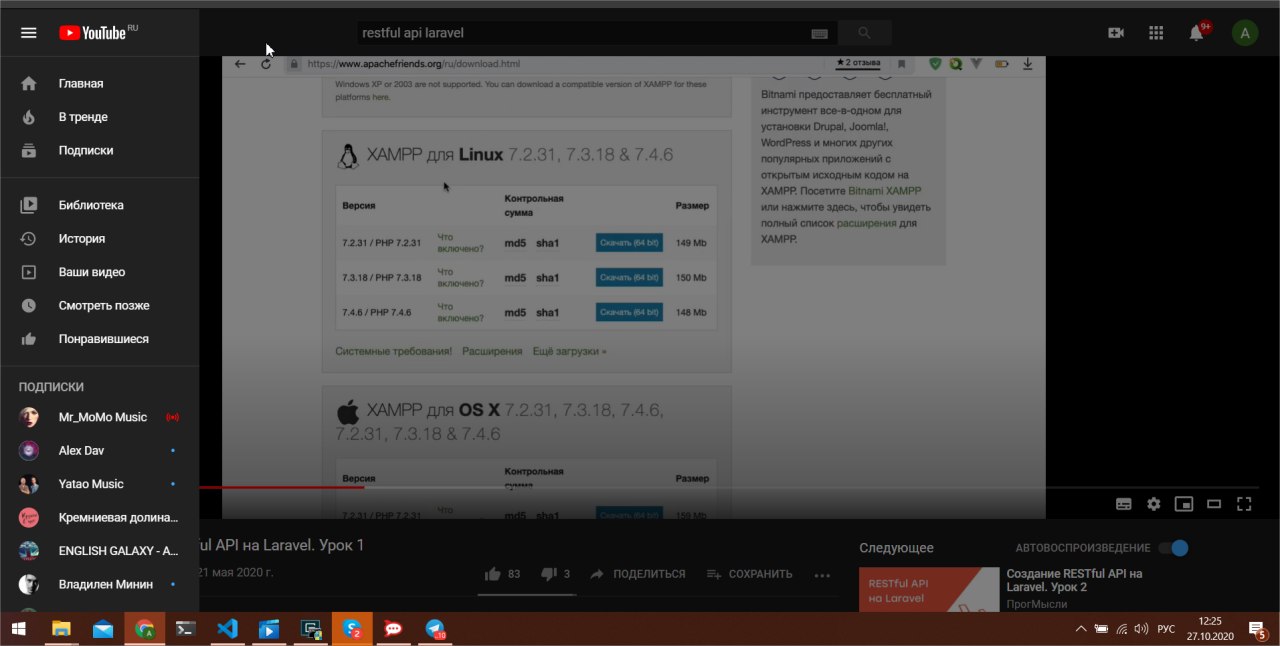Open Telegram from the taskbar
Viewport: 1280px width, 646px height.
[x=435, y=629]
